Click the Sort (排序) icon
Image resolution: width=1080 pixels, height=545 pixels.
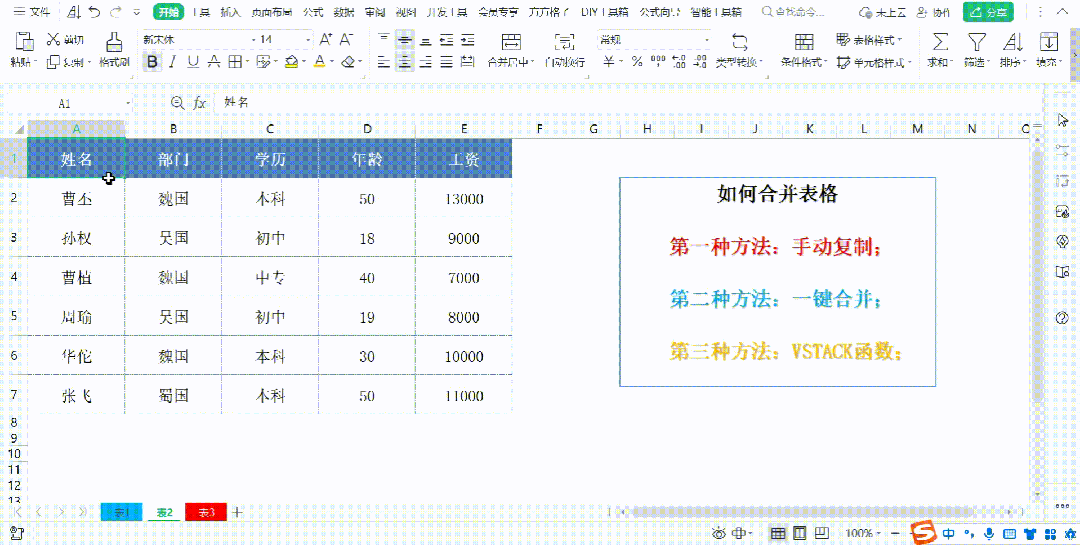(x=1012, y=41)
